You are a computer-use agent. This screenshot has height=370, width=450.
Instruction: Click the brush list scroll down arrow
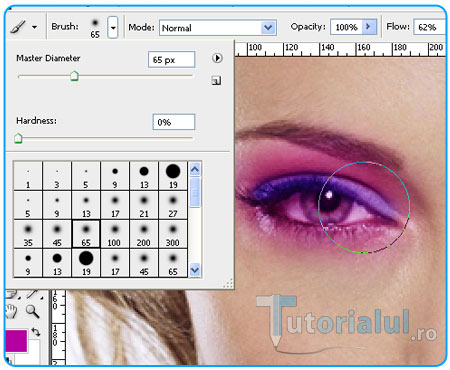[x=195, y=270]
